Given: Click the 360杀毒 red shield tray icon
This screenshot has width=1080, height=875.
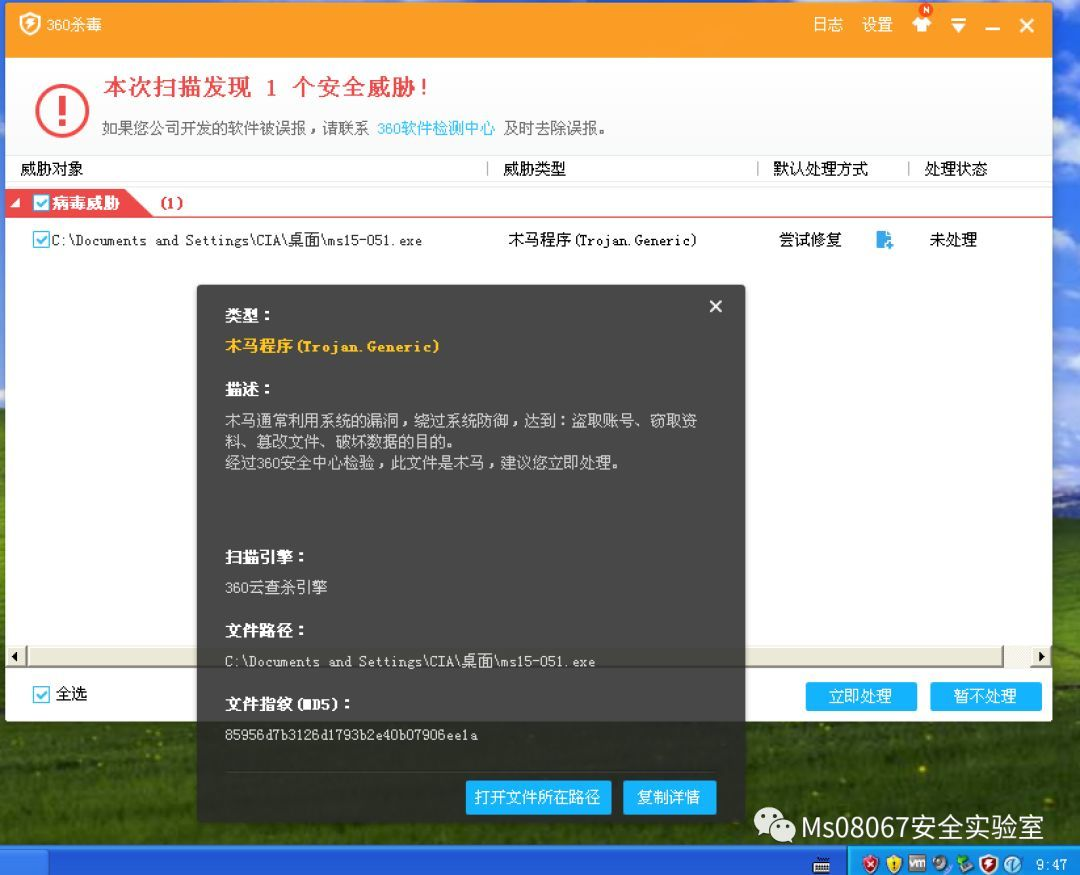Looking at the screenshot, I should click(x=988, y=863).
